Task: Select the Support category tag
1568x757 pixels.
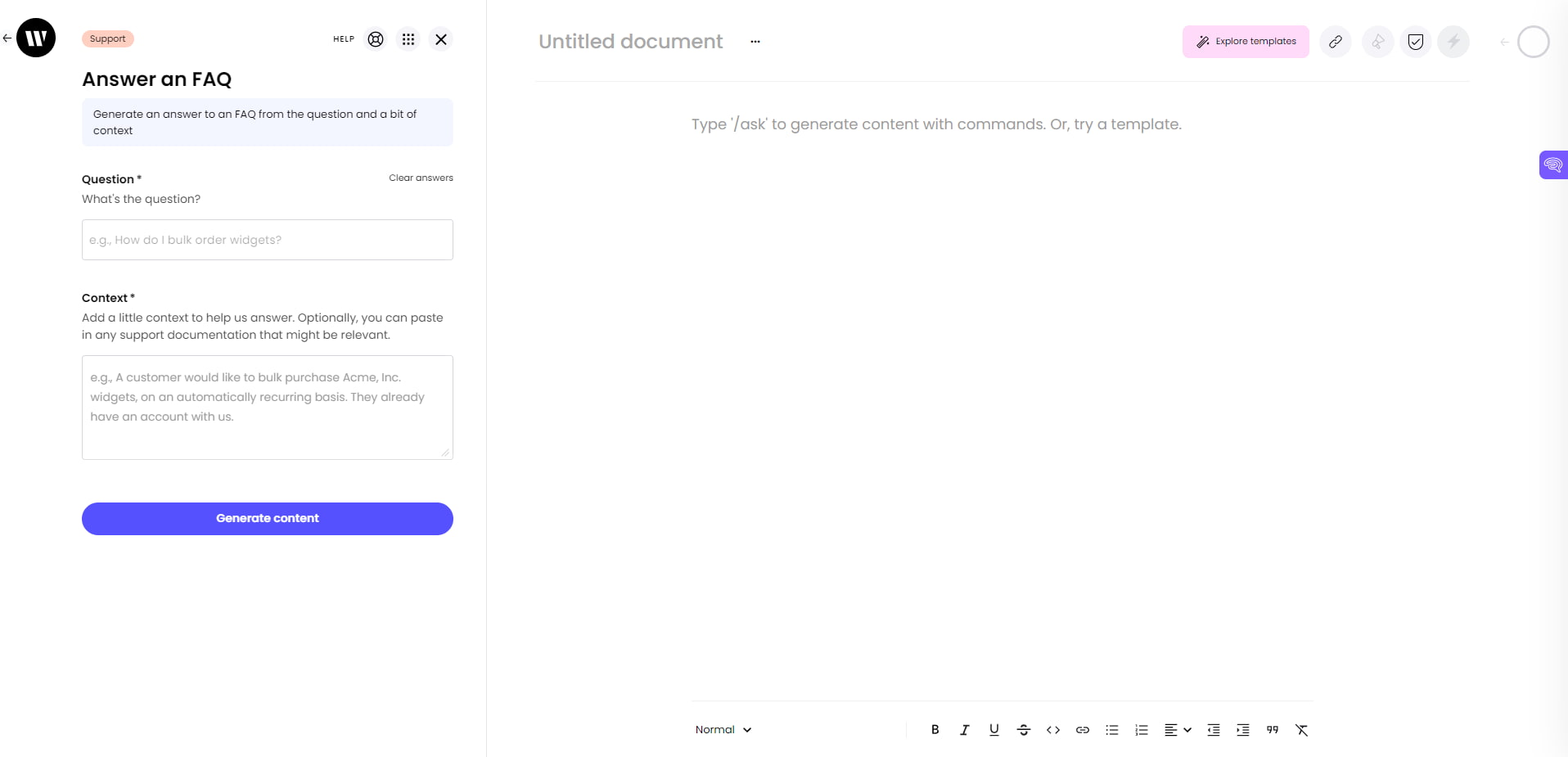Action: [107, 38]
